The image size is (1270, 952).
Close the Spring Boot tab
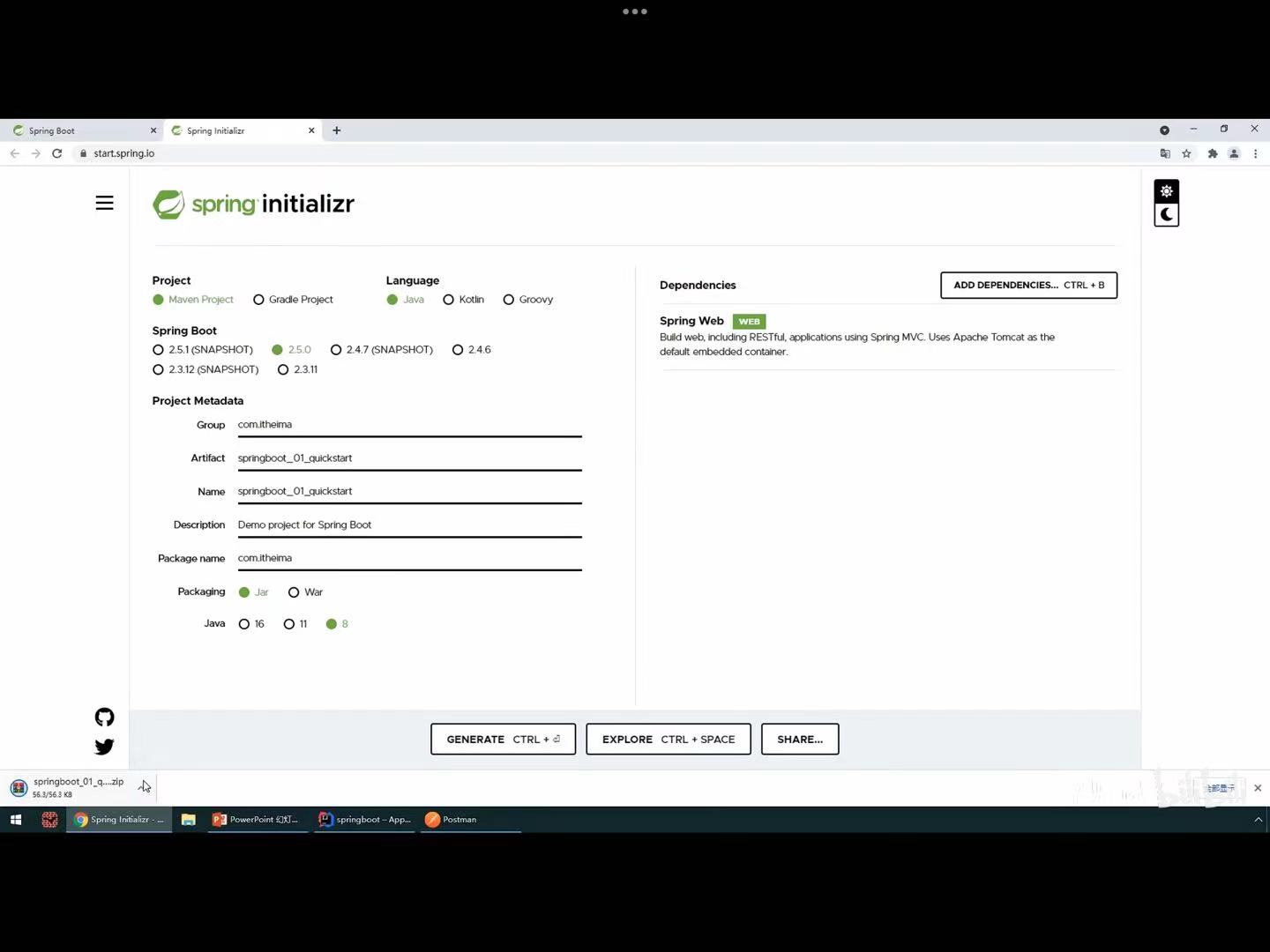click(x=153, y=130)
